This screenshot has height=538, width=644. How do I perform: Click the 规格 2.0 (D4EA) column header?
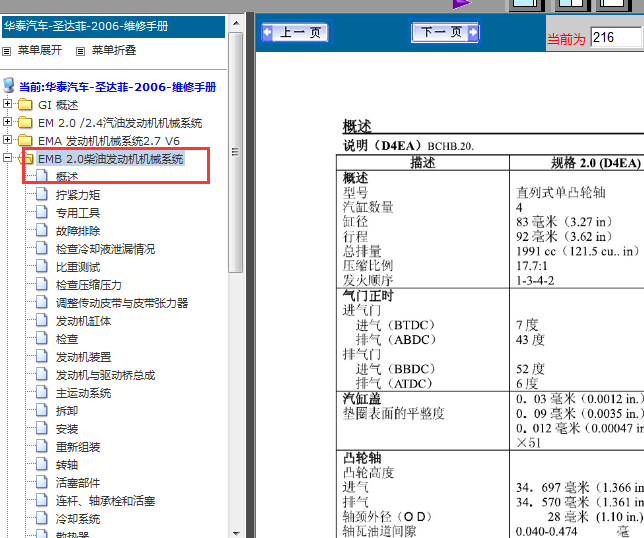[596, 163]
